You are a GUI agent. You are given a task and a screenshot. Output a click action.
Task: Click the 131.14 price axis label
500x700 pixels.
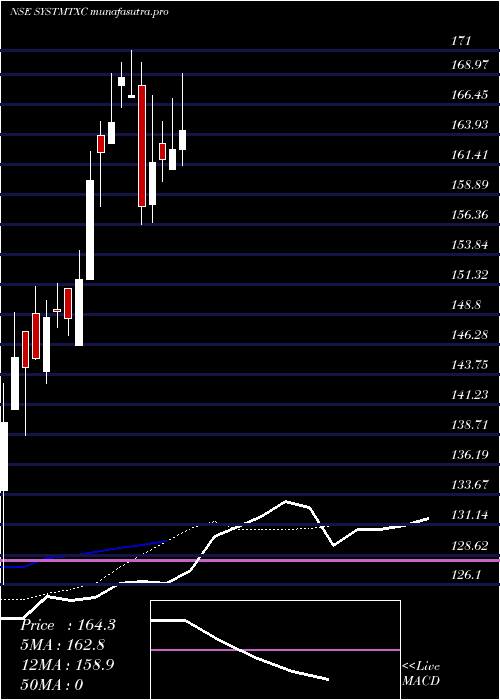[470, 515]
